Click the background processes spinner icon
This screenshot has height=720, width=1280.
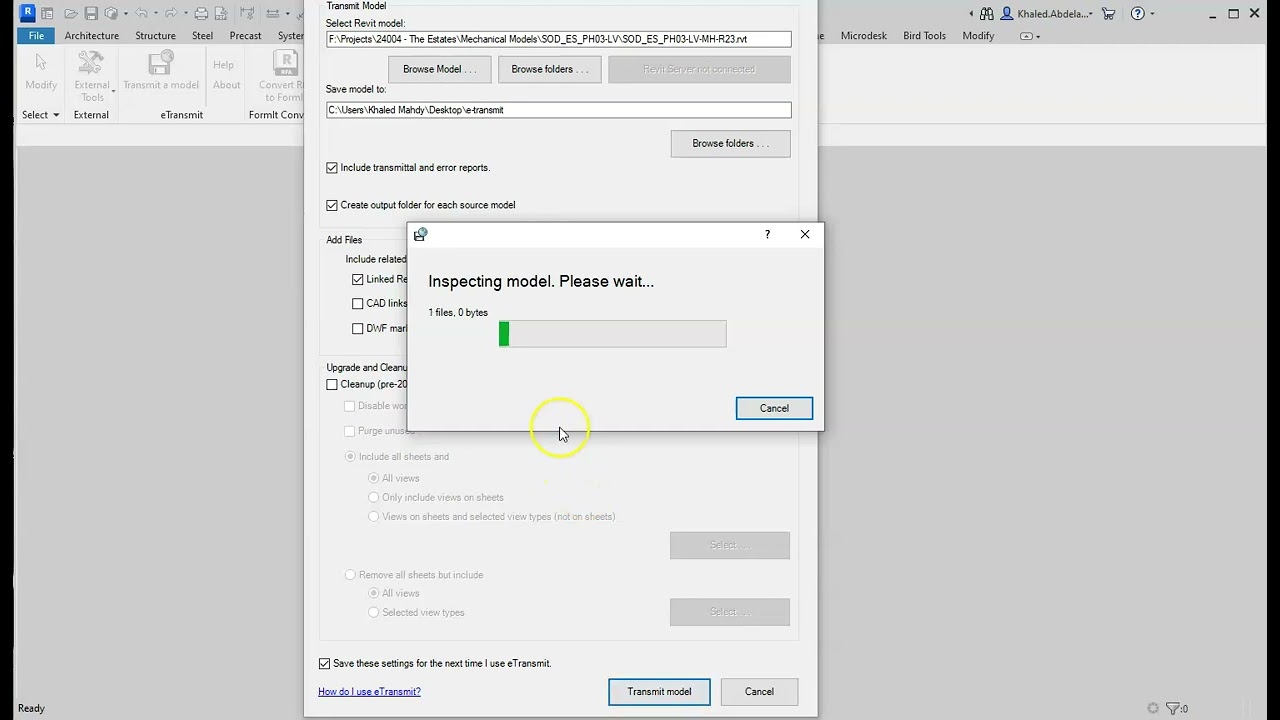[1153, 708]
